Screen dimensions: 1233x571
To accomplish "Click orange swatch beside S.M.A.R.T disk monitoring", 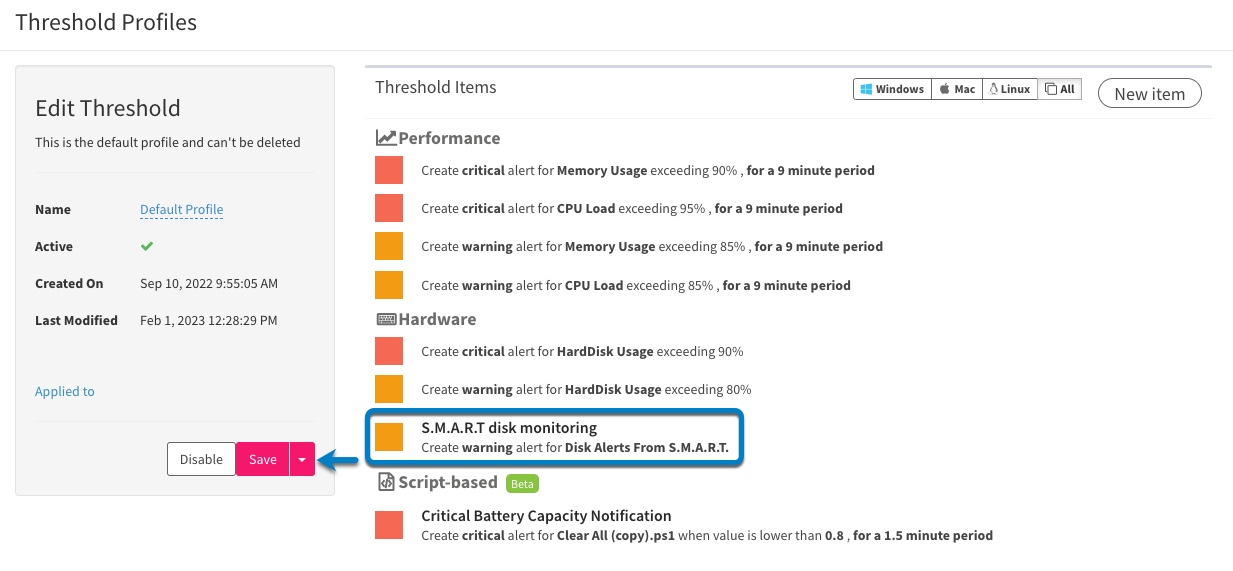I will coord(389,437).
